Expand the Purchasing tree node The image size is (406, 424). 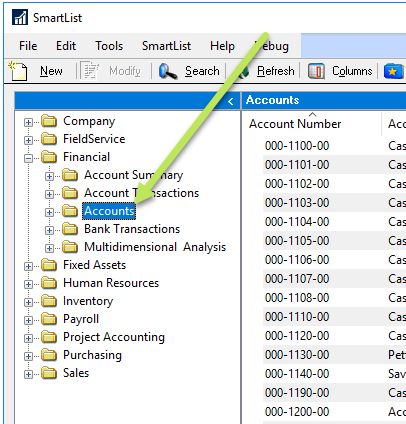[x=28, y=356]
